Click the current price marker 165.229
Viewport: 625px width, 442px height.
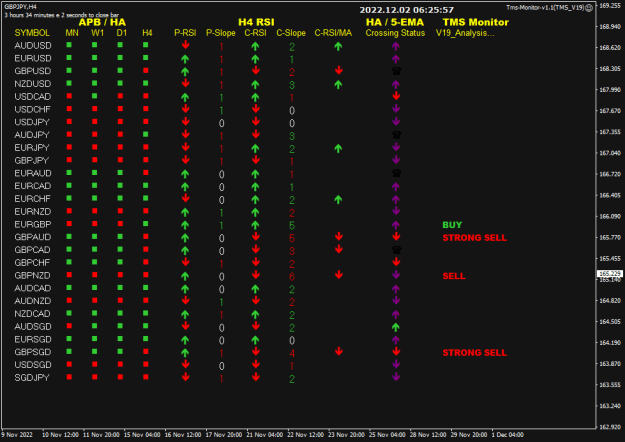pyautogui.click(x=610, y=273)
